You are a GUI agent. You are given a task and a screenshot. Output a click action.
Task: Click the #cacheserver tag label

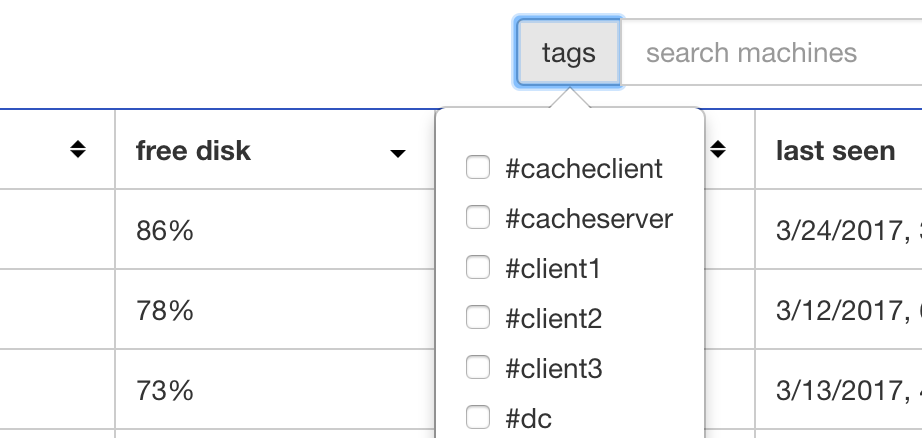(589, 218)
